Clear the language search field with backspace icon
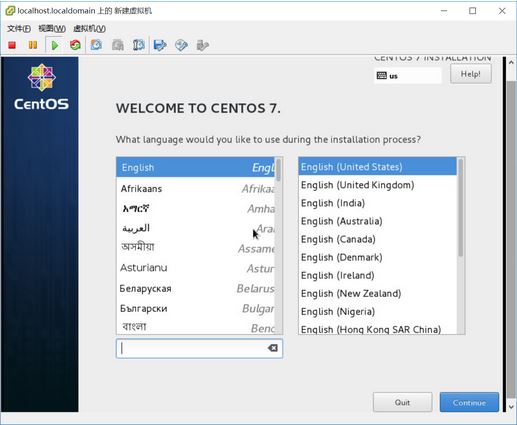 coord(273,348)
